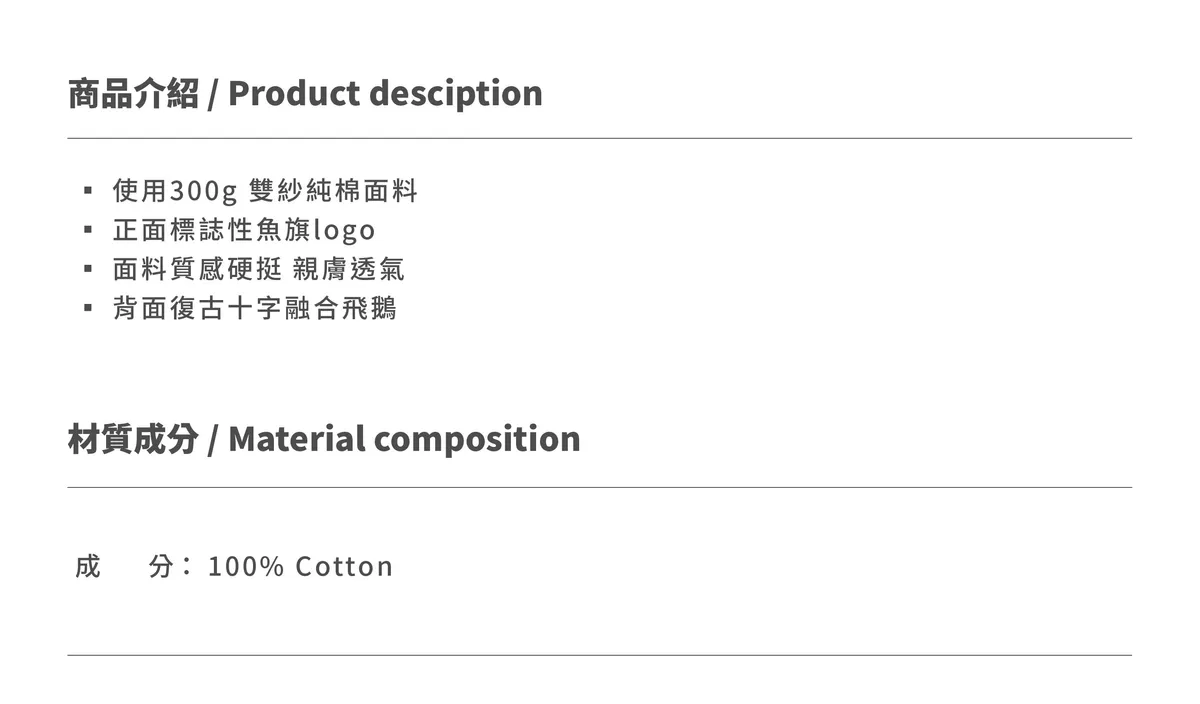Click the "100% Cotton" value
Viewport: 1200px width, 704px height.
tap(300, 567)
